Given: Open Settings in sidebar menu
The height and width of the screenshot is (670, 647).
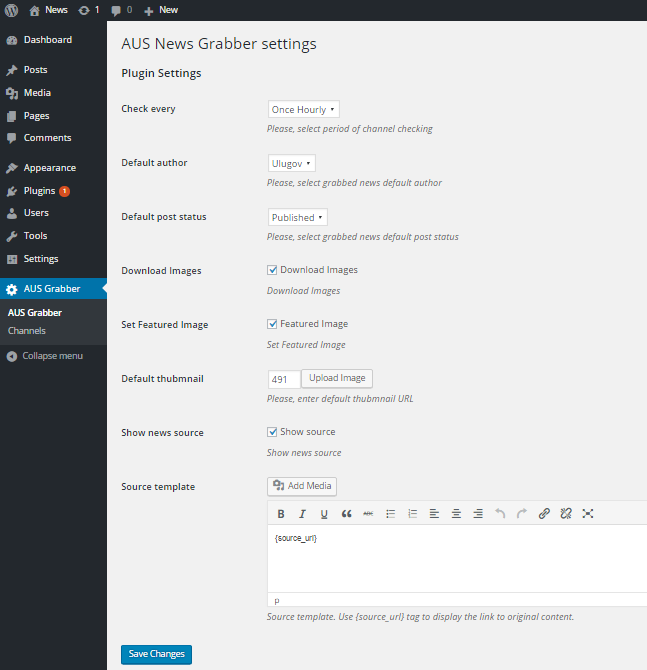Looking at the screenshot, I should tap(53, 259).
